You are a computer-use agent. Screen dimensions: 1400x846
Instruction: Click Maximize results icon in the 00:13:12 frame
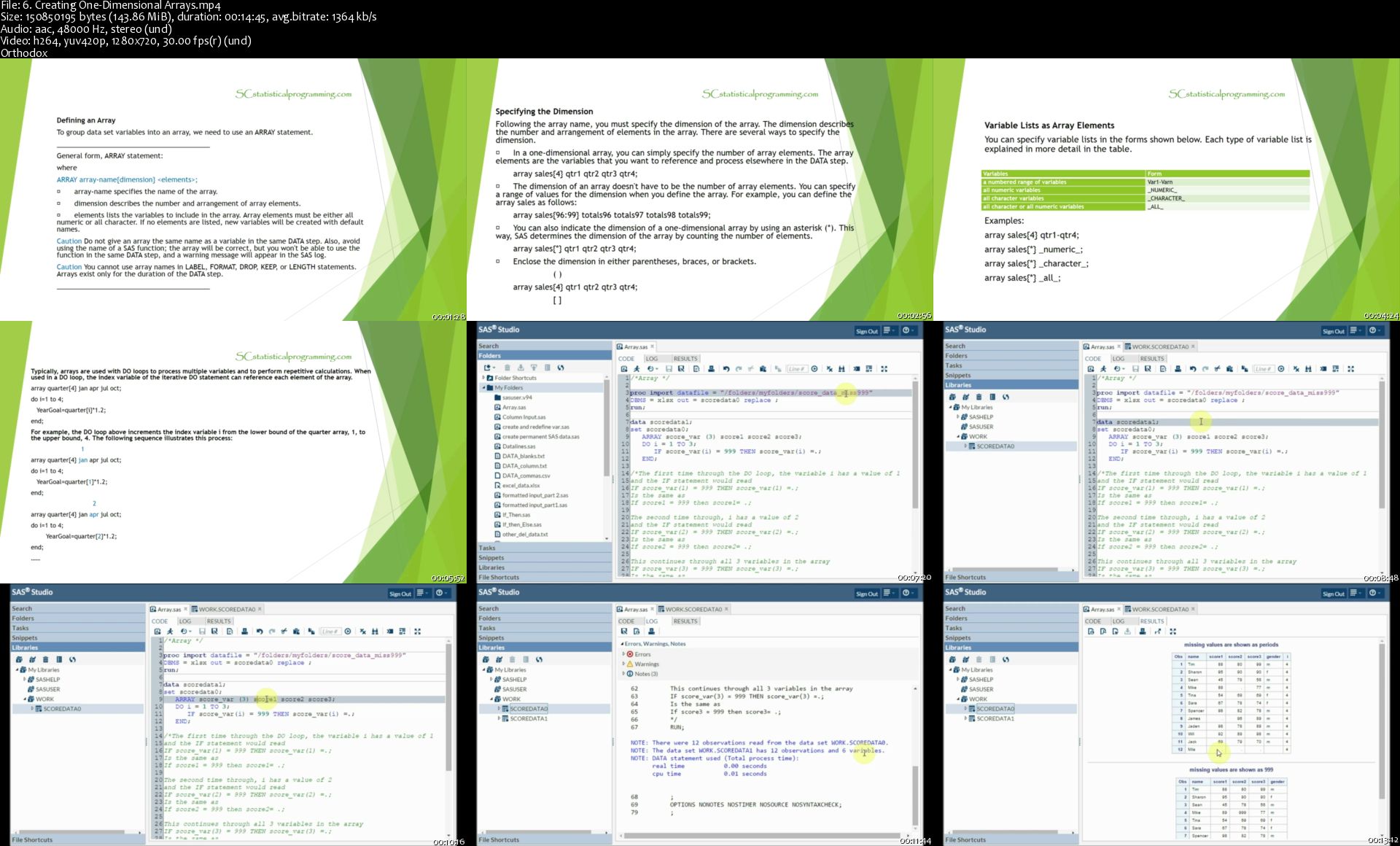(1172, 632)
